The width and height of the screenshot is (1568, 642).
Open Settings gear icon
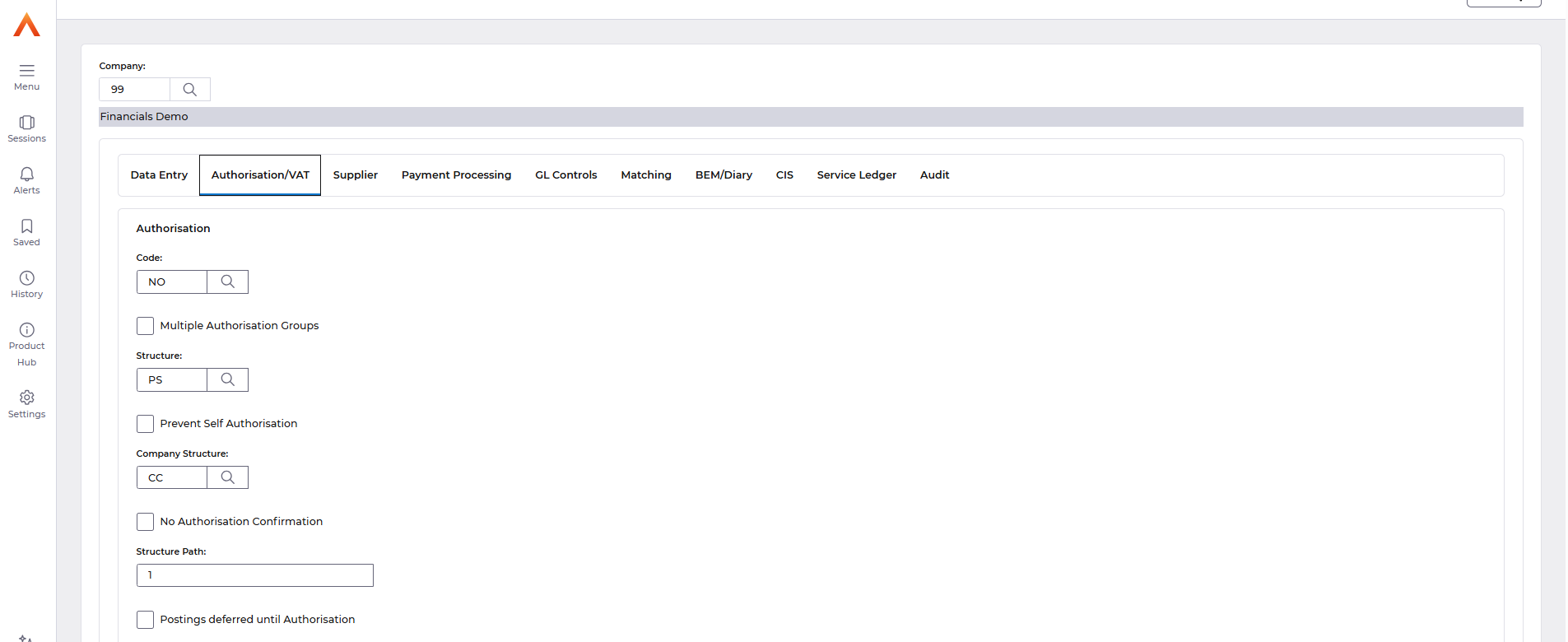tap(26, 398)
